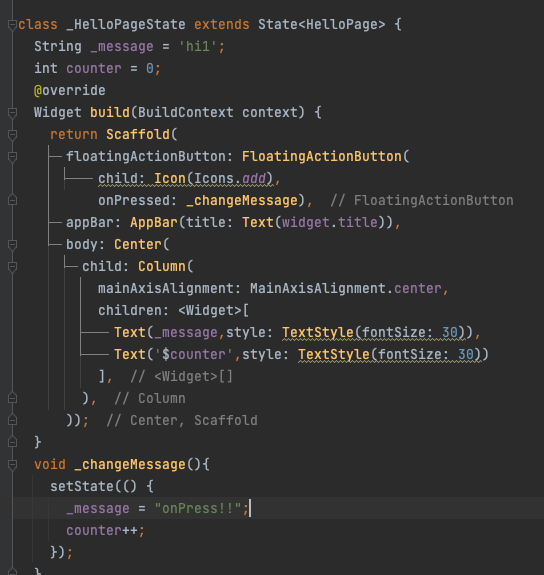The height and width of the screenshot is (575, 544).
Task: Click the AppBar constructor
Action: tap(154, 223)
